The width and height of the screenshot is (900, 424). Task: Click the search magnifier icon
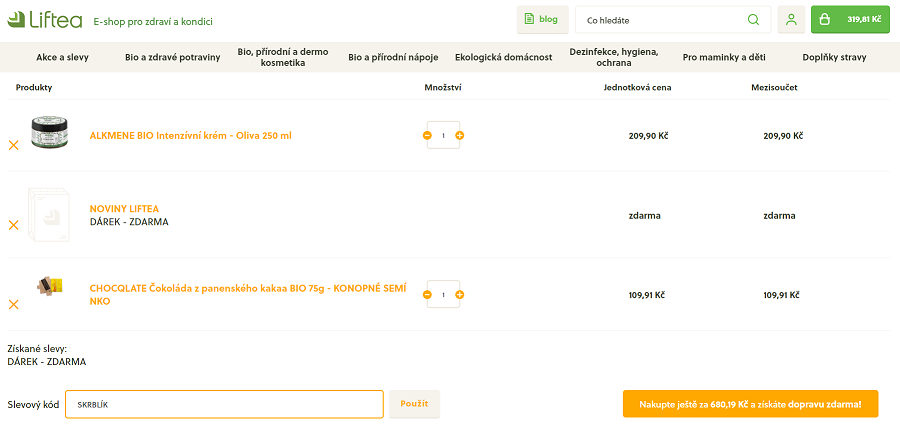753,20
